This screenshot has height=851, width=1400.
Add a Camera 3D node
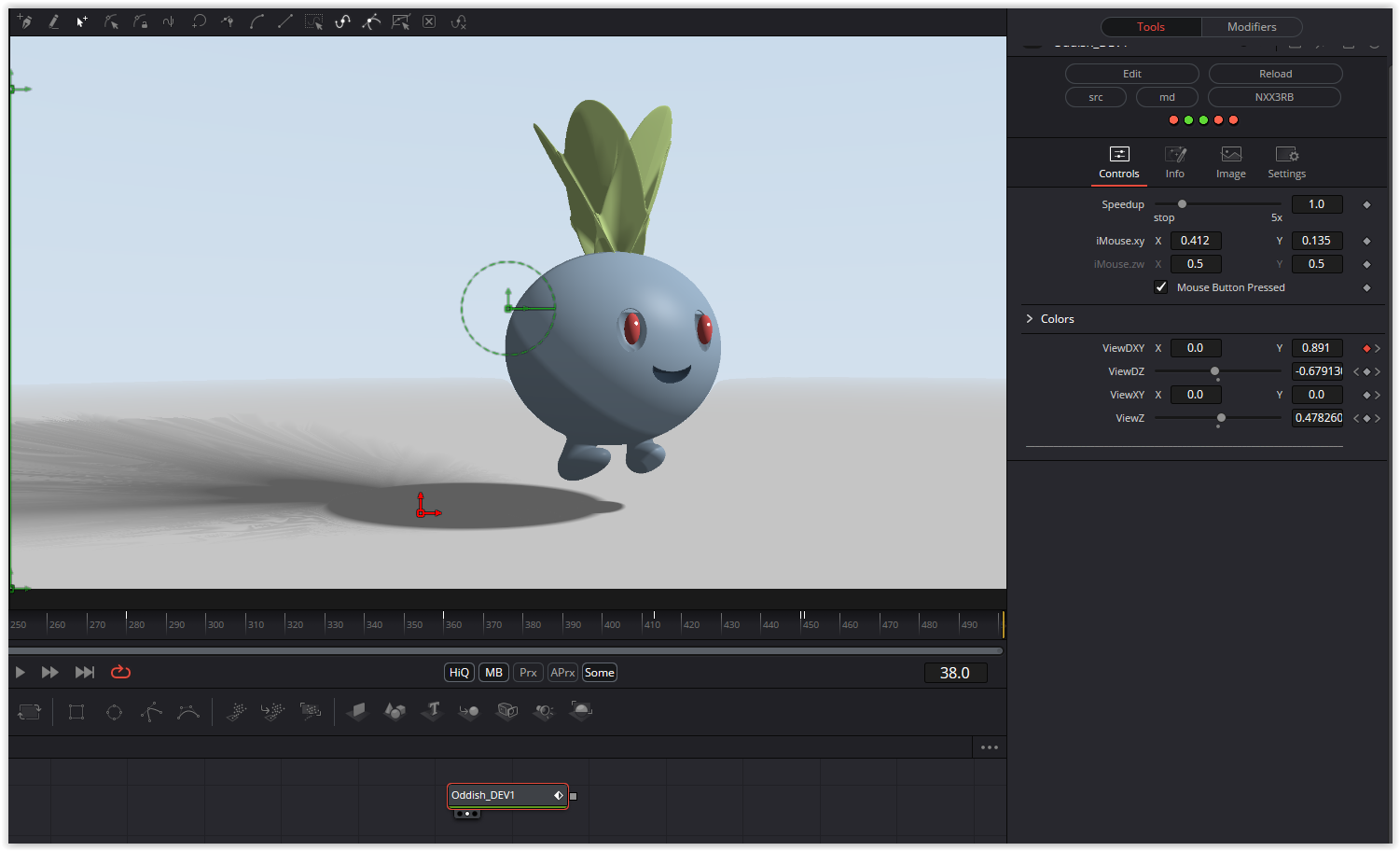(506, 712)
